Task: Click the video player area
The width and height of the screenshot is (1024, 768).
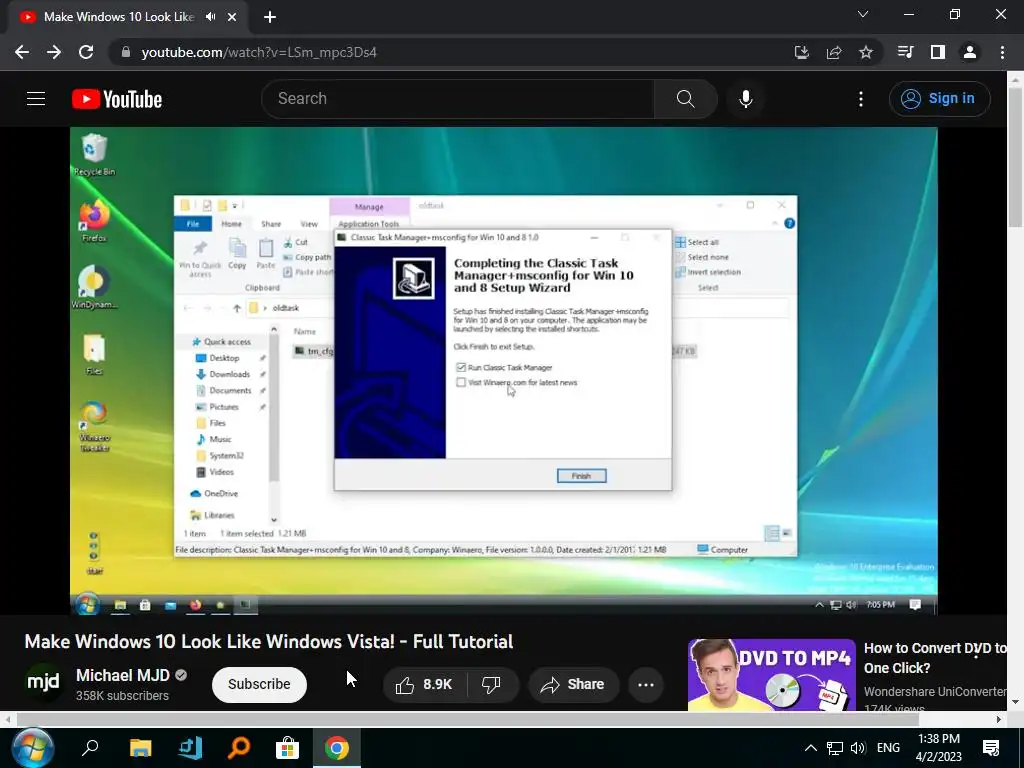Action: tap(504, 370)
